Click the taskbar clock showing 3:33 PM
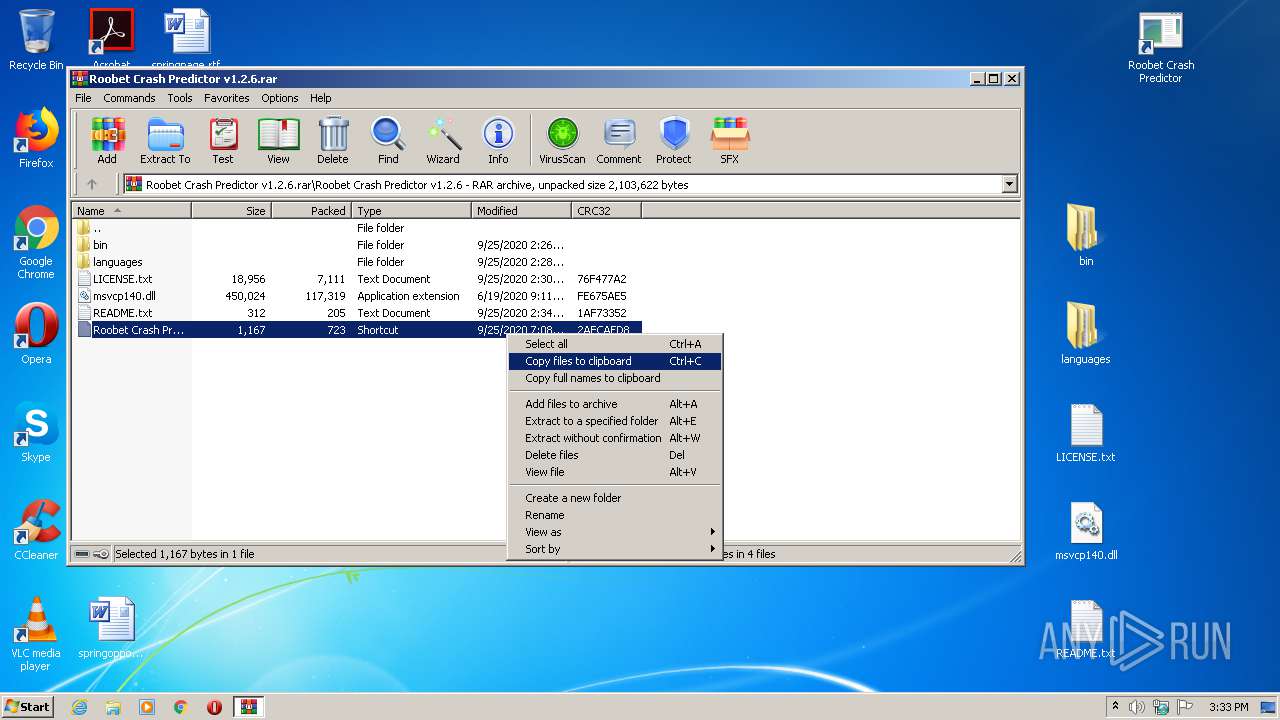 pos(1228,707)
